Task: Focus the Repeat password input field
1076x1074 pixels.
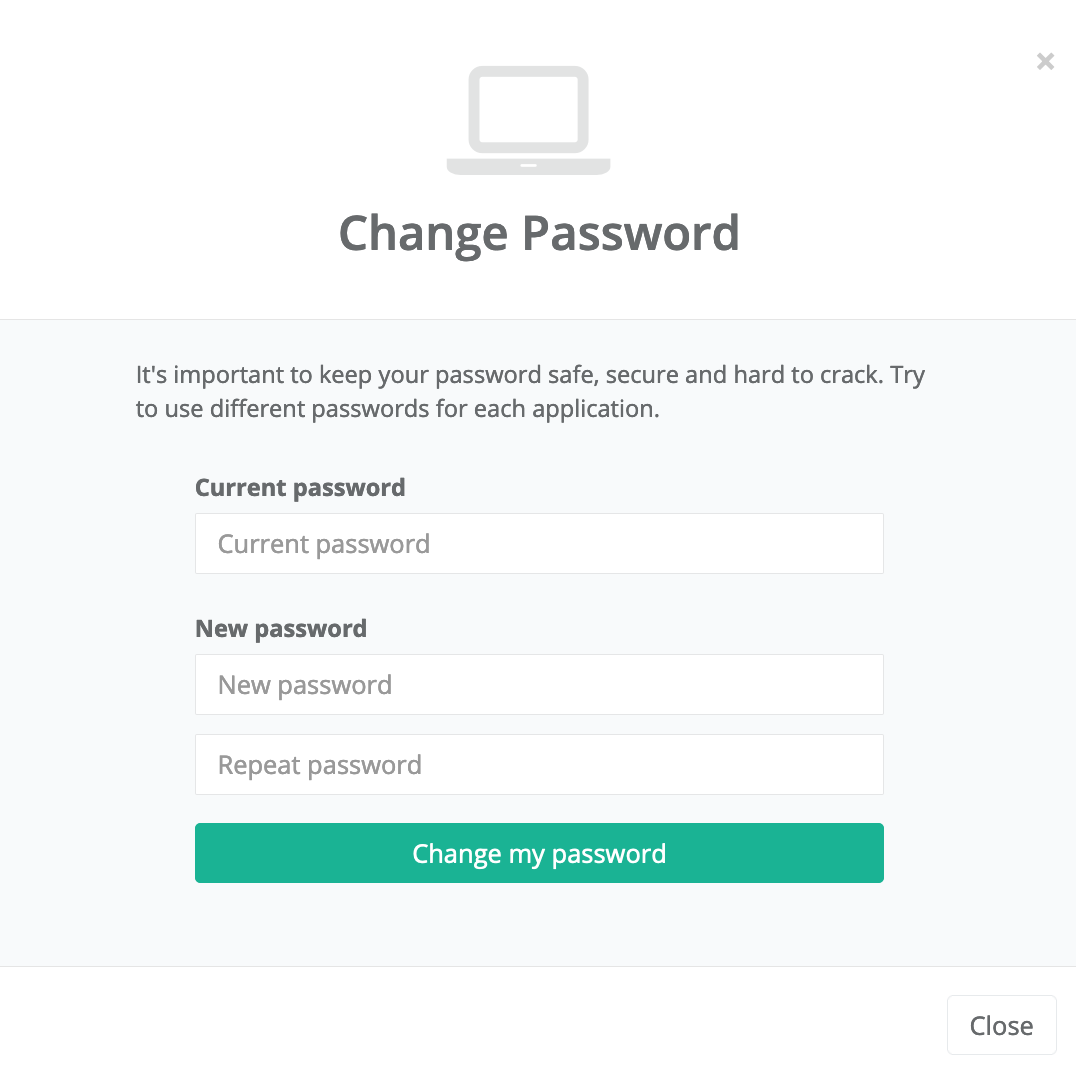Action: point(539,765)
